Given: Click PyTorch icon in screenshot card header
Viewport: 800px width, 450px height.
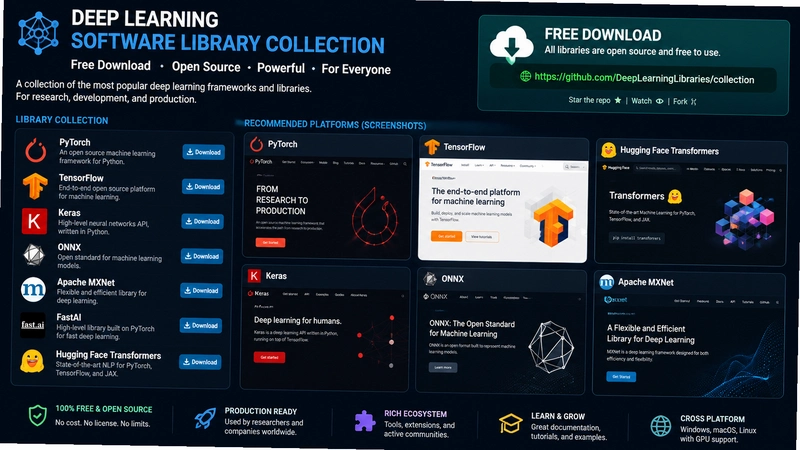Looking at the screenshot, I should click(x=256, y=144).
